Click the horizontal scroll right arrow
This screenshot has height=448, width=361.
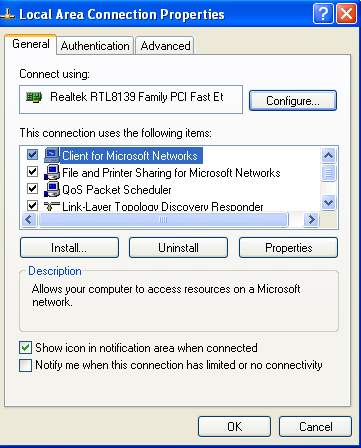coord(311,219)
